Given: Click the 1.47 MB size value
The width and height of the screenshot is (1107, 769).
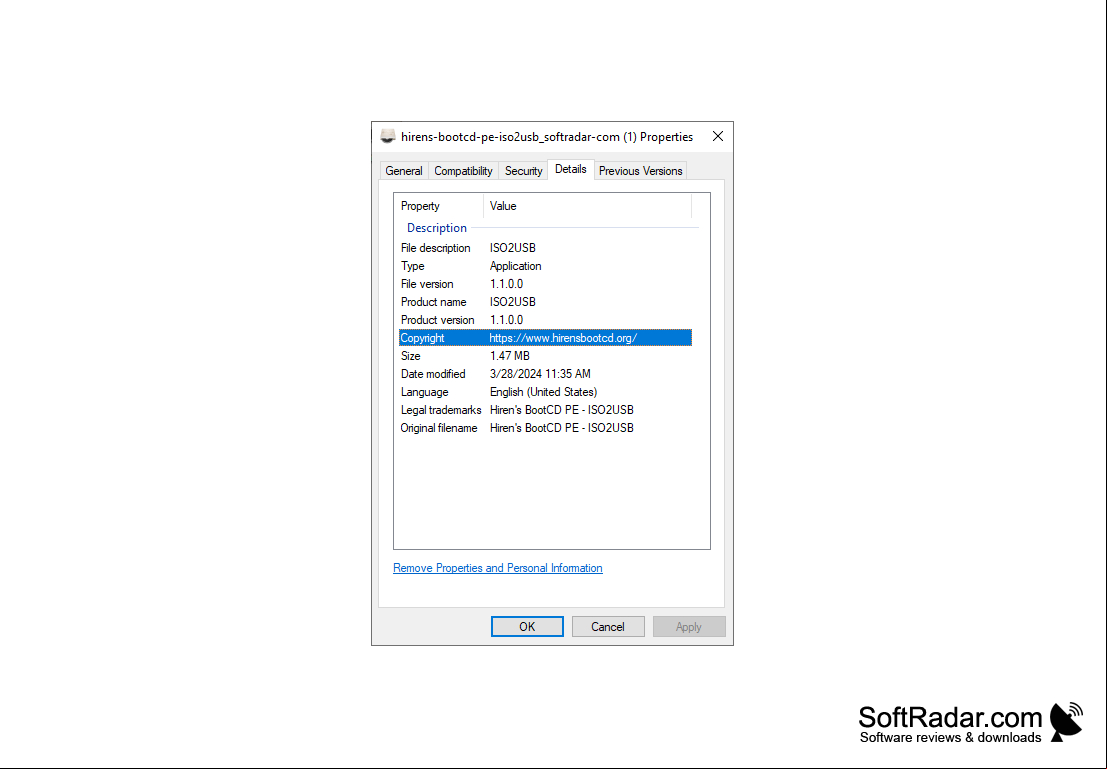Looking at the screenshot, I should (x=510, y=356).
